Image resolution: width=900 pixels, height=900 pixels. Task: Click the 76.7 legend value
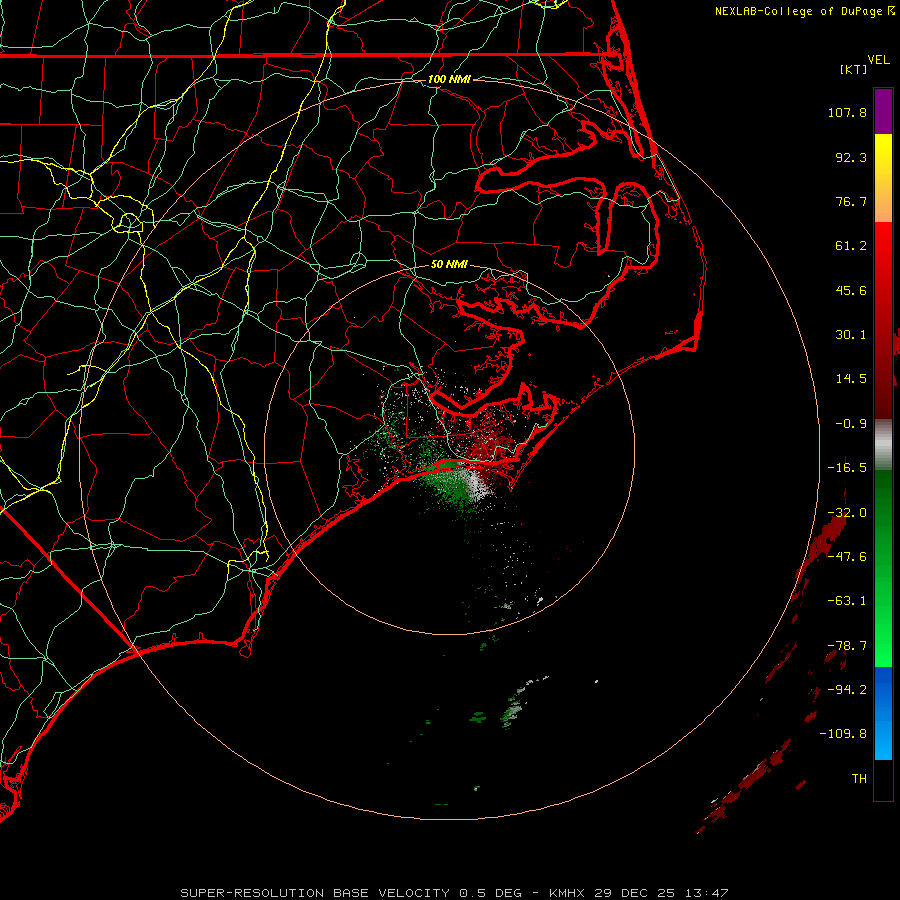pyautogui.click(x=851, y=201)
